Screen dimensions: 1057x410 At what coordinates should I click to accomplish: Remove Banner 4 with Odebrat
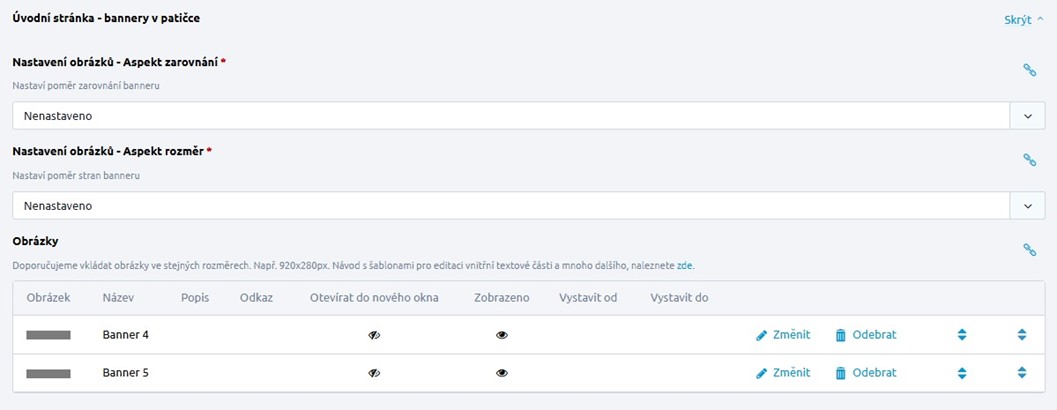point(866,335)
